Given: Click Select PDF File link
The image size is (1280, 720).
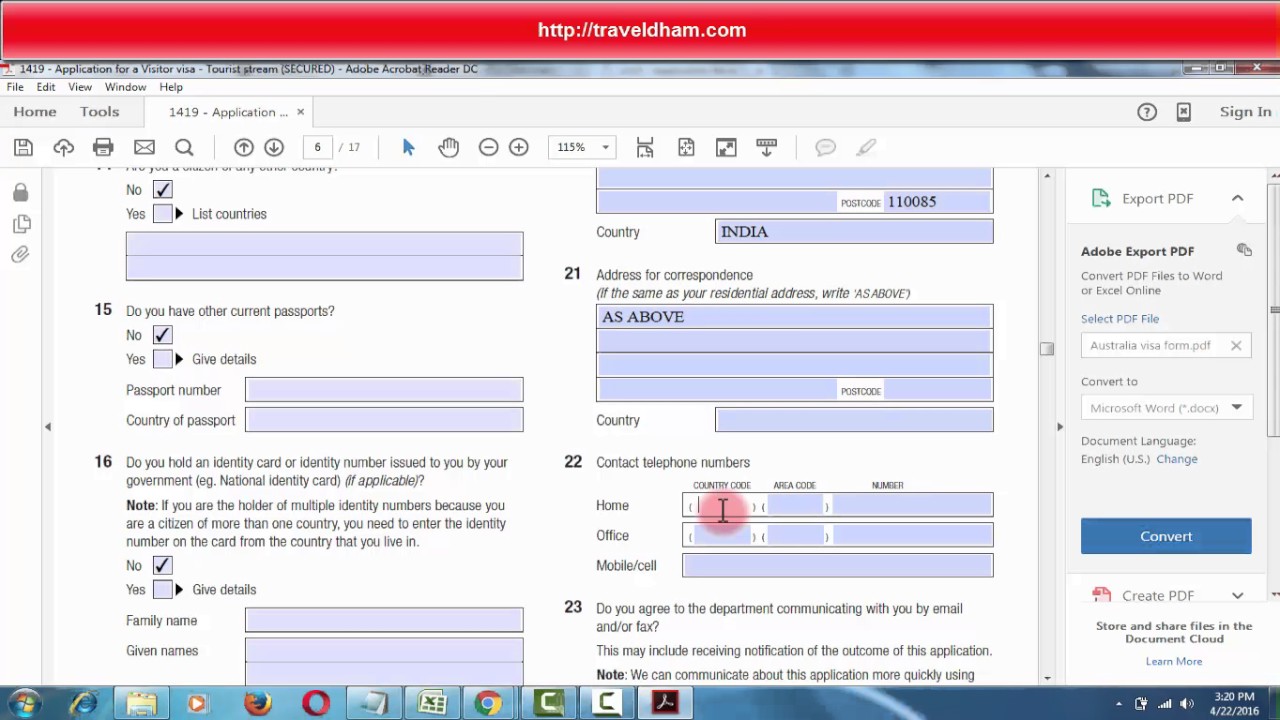Looking at the screenshot, I should tap(1120, 319).
